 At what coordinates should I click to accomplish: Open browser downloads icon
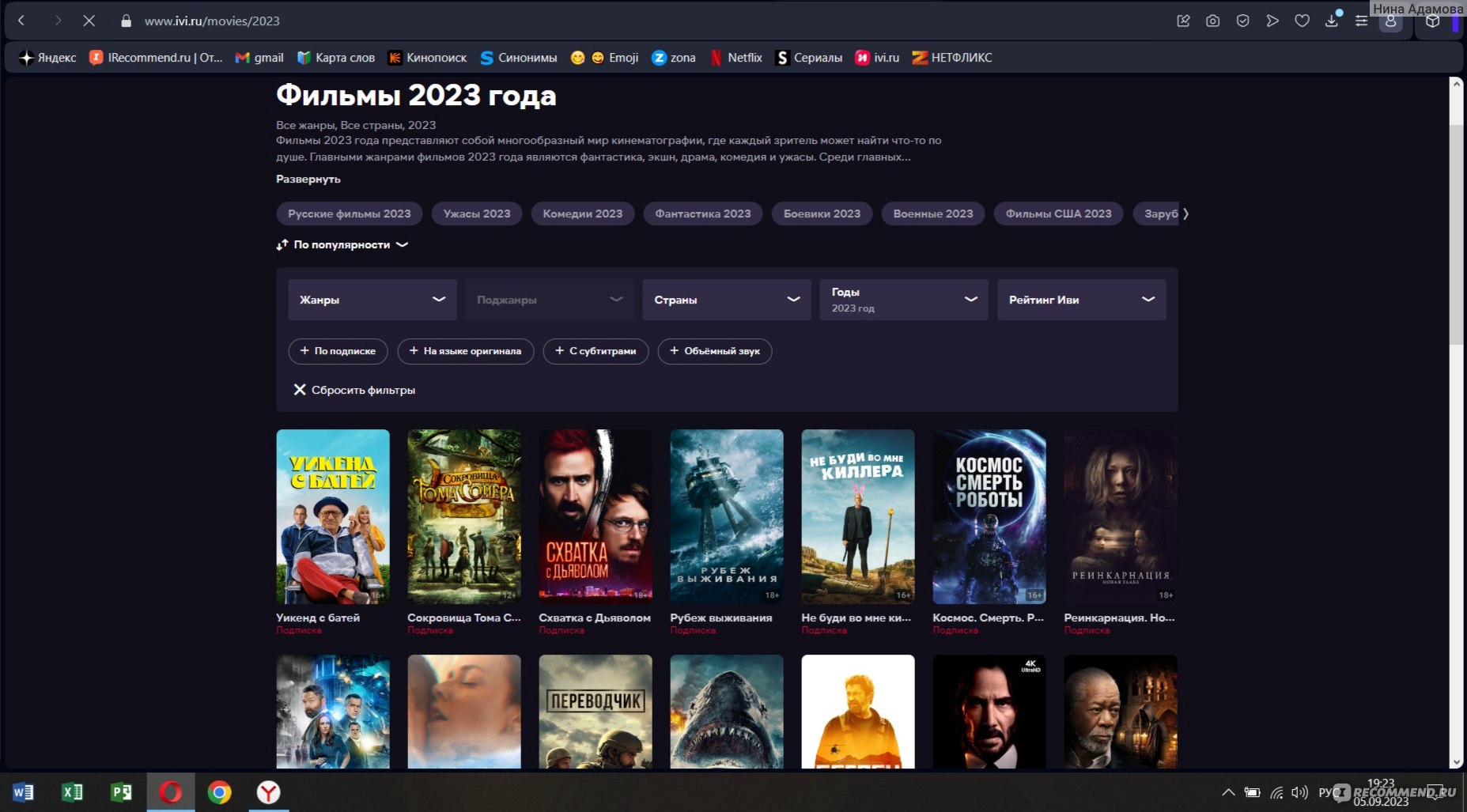pos(1332,21)
